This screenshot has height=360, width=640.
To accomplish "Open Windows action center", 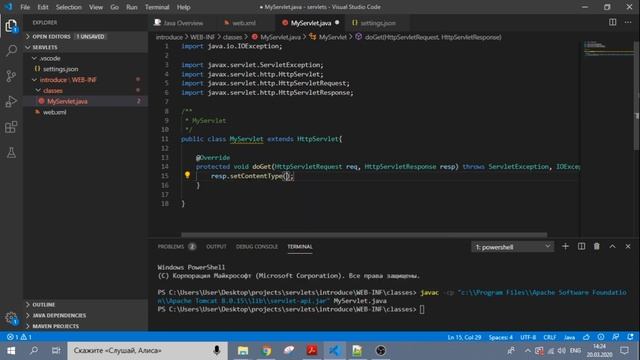I will click(x=624, y=350).
